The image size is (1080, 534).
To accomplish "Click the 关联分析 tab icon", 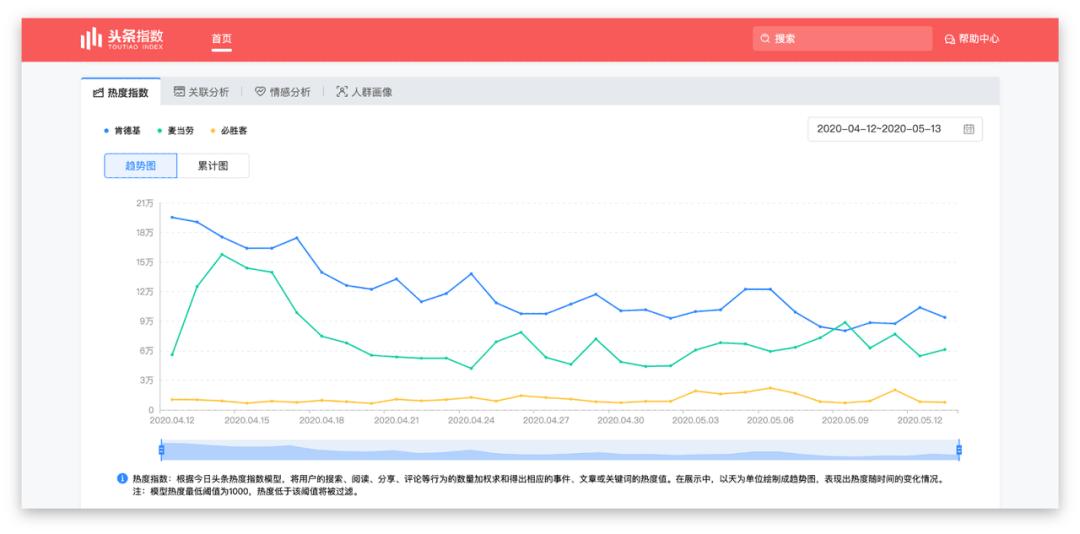I will pos(179,91).
